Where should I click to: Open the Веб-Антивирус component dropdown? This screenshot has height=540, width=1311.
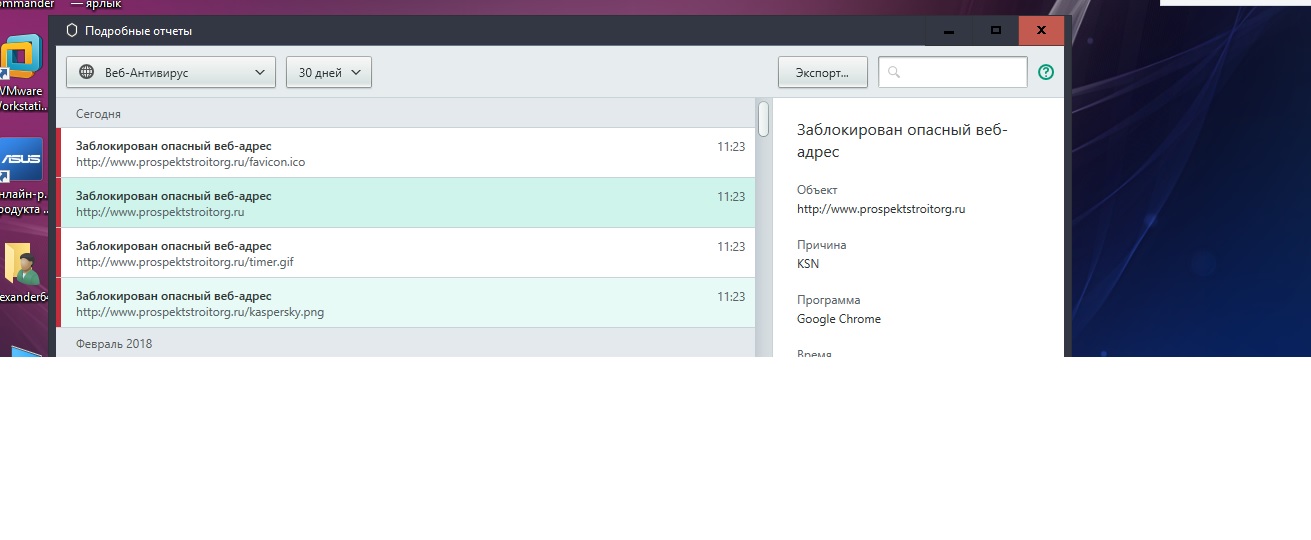click(171, 73)
